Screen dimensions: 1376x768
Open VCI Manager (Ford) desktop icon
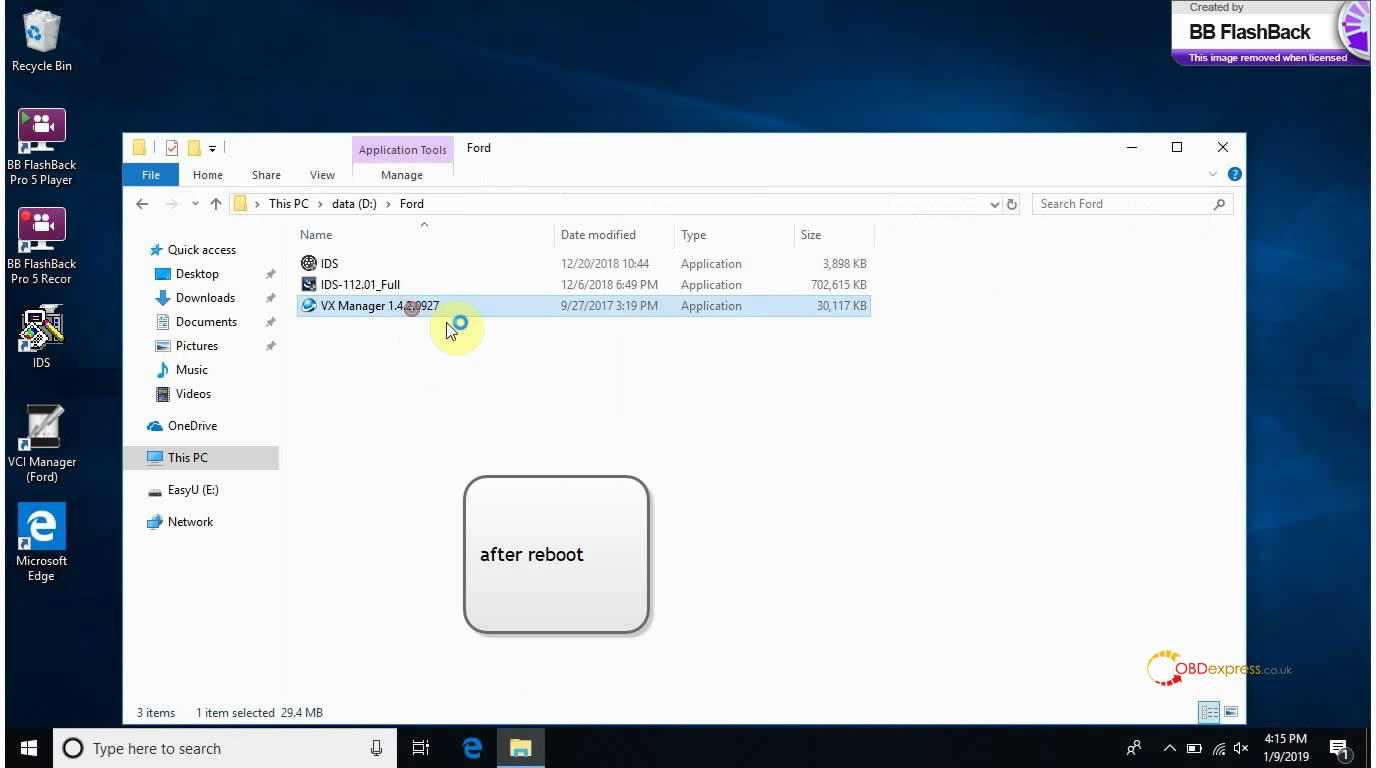click(41, 431)
